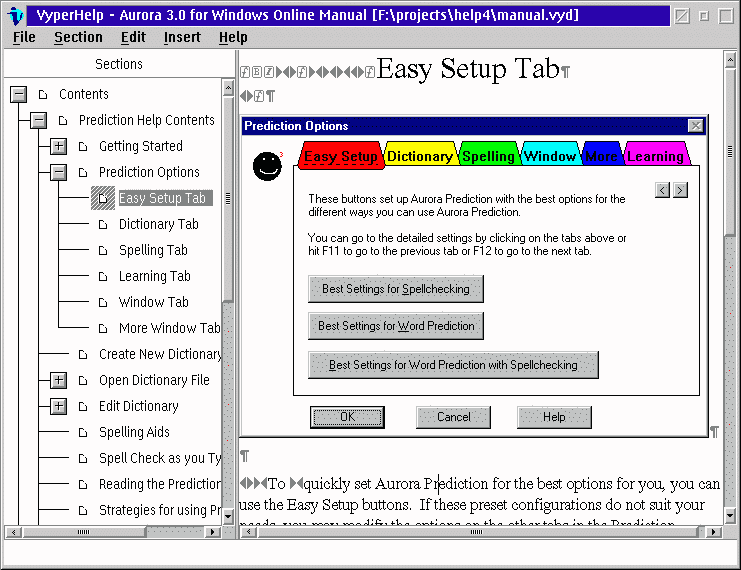Open the Edit menu

coord(133,37)
